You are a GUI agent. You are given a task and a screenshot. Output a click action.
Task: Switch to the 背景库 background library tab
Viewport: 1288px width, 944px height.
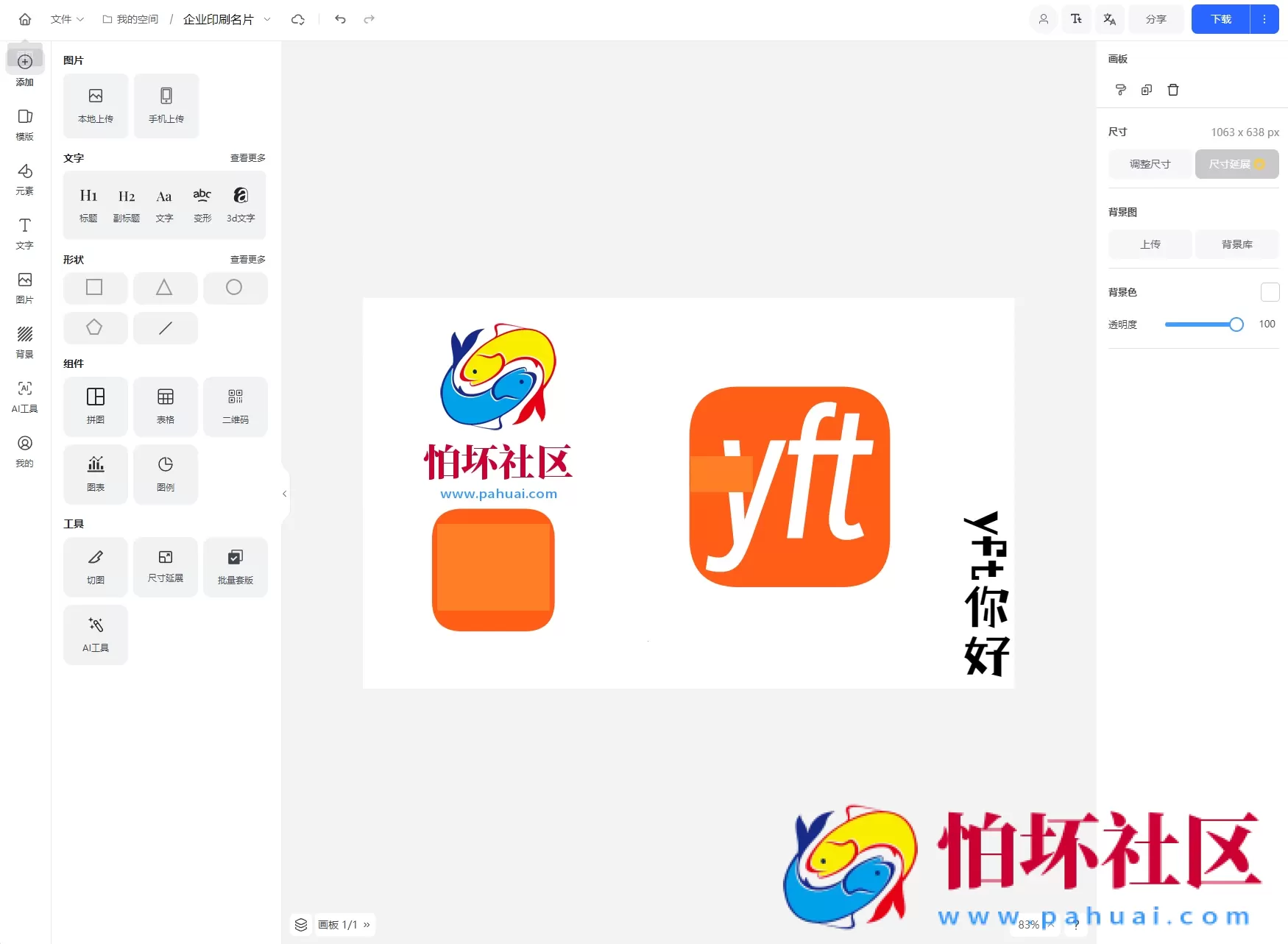pos(1236,244)
